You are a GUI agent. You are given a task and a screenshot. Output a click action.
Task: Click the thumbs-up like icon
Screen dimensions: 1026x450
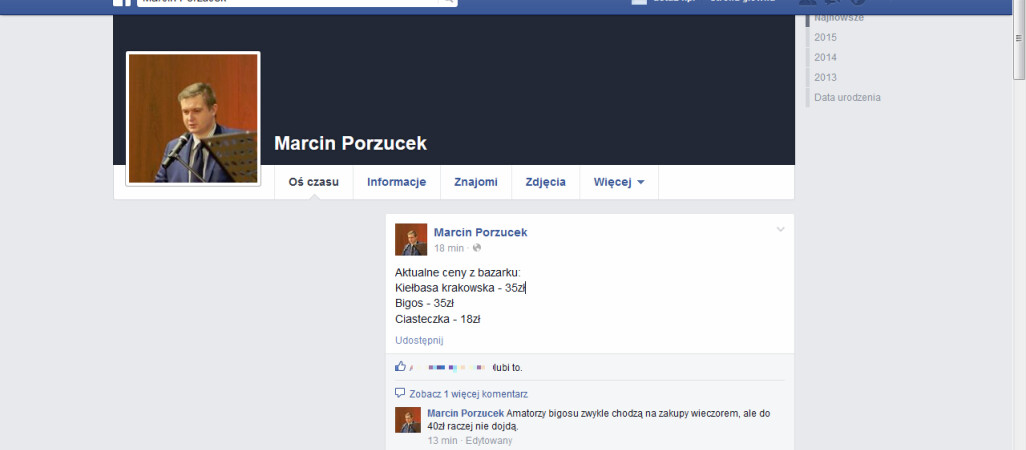[x=400, y=366]
